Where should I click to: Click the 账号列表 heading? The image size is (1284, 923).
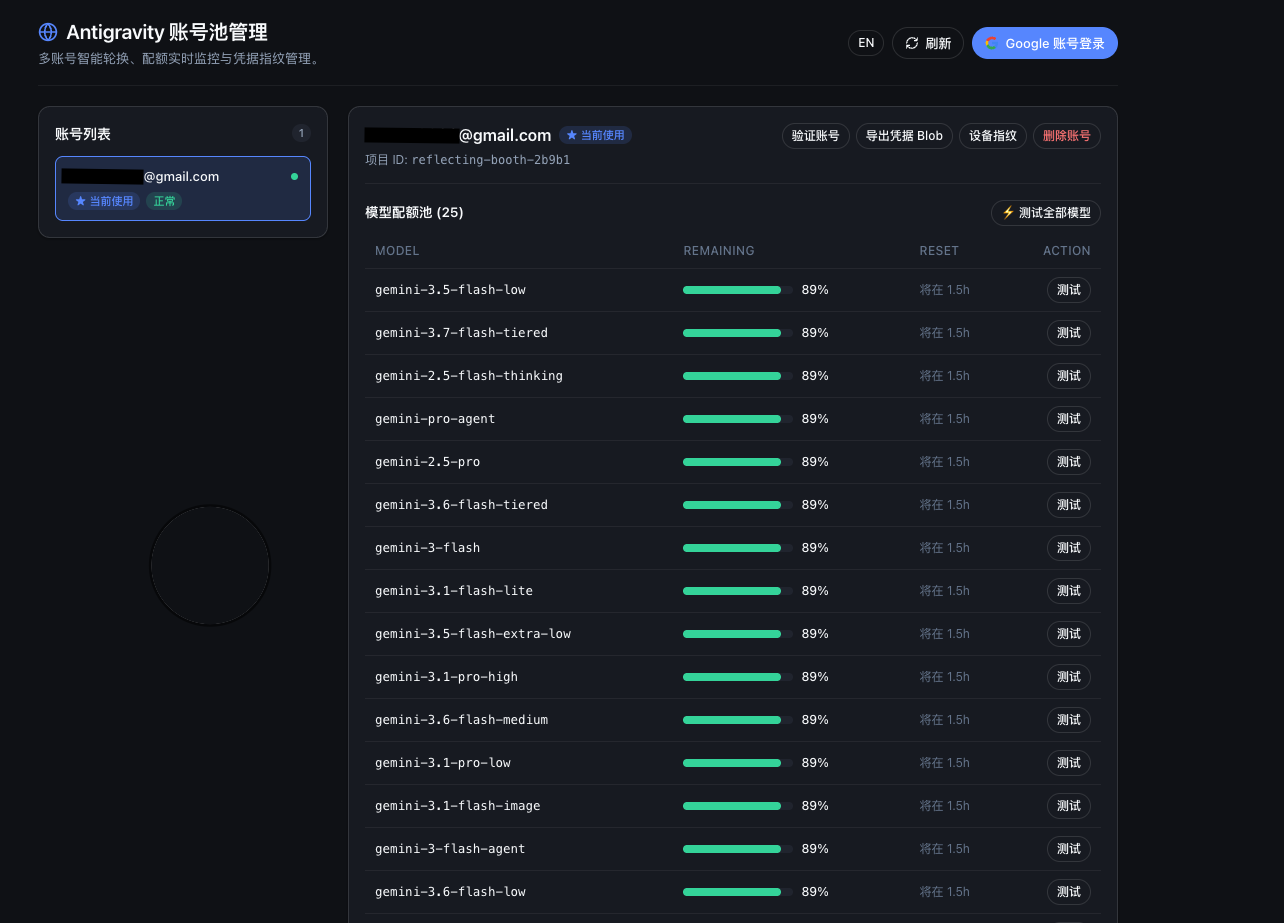(83, 134)
